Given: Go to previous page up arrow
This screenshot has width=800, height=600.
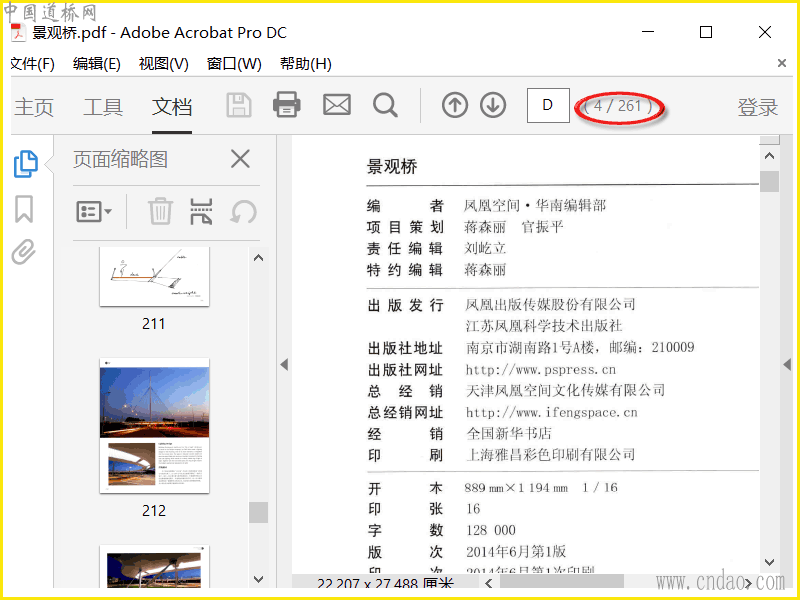Looking at the screenshot, I should (455, 105).
